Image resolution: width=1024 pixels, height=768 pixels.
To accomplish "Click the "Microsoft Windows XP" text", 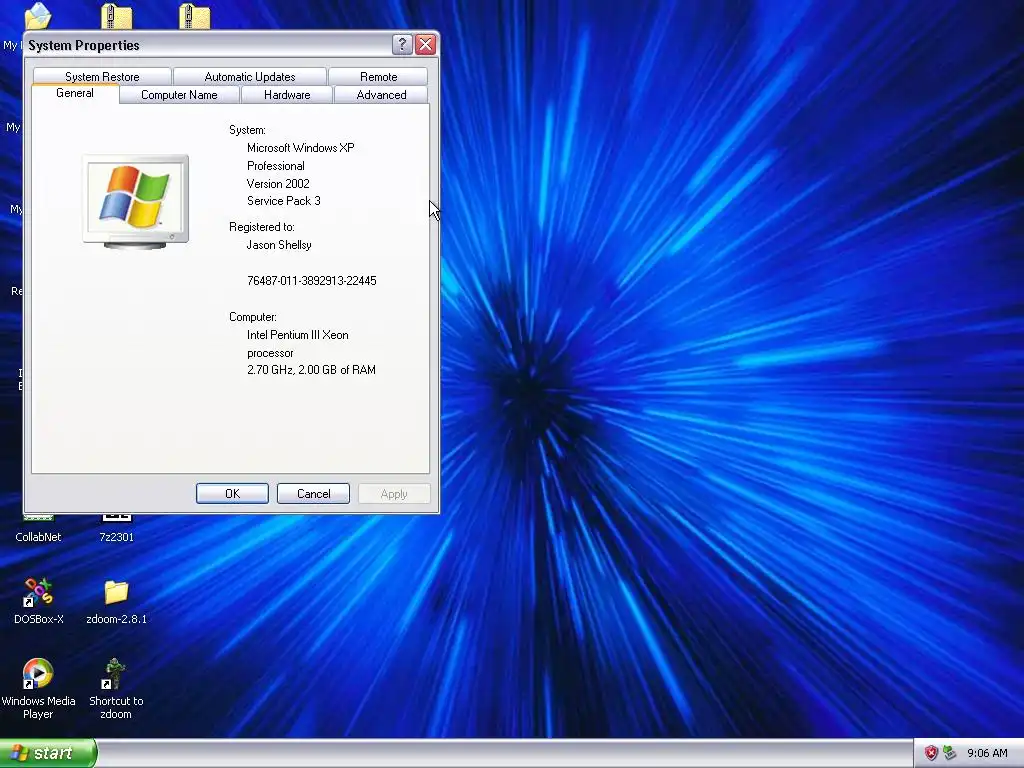I will (x=300, y=148).
